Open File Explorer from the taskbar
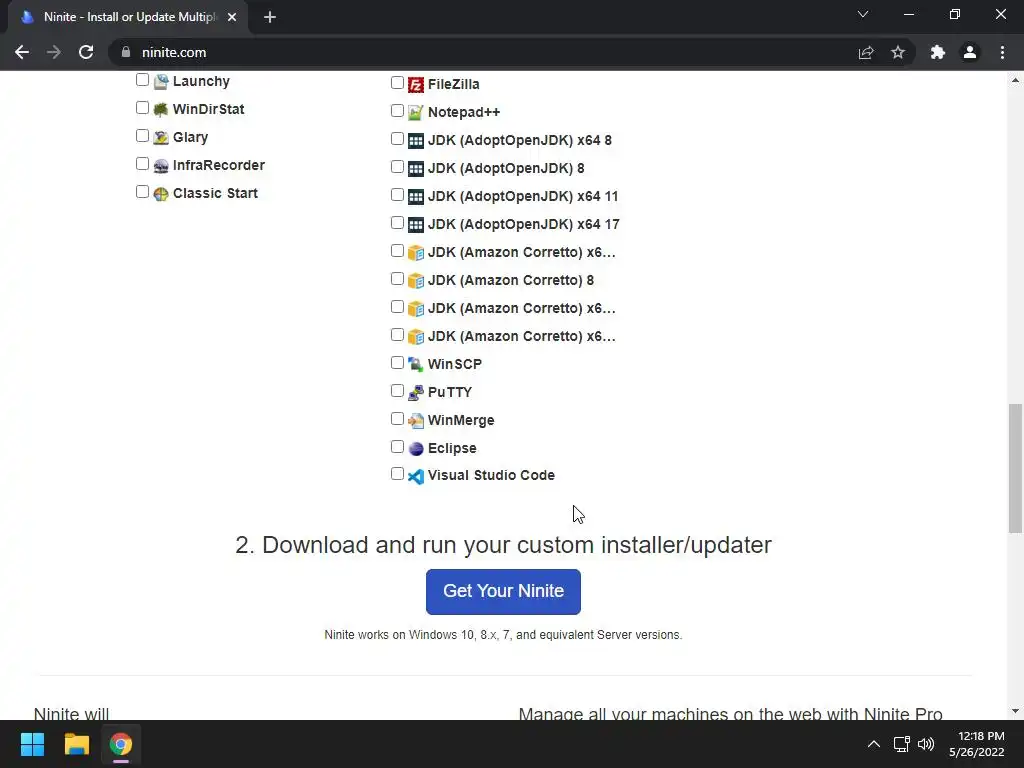The image size is (1024, 768). [x=76, y=744]
